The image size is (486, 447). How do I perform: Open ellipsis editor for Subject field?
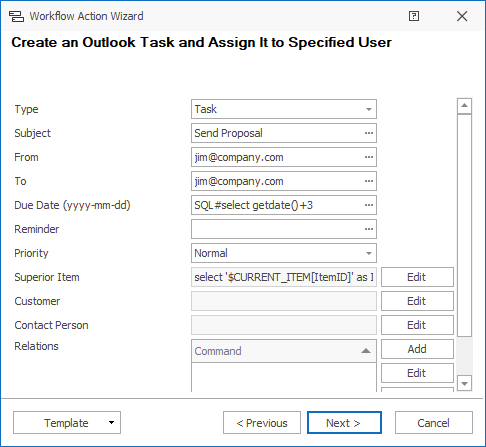pos(369,133)
